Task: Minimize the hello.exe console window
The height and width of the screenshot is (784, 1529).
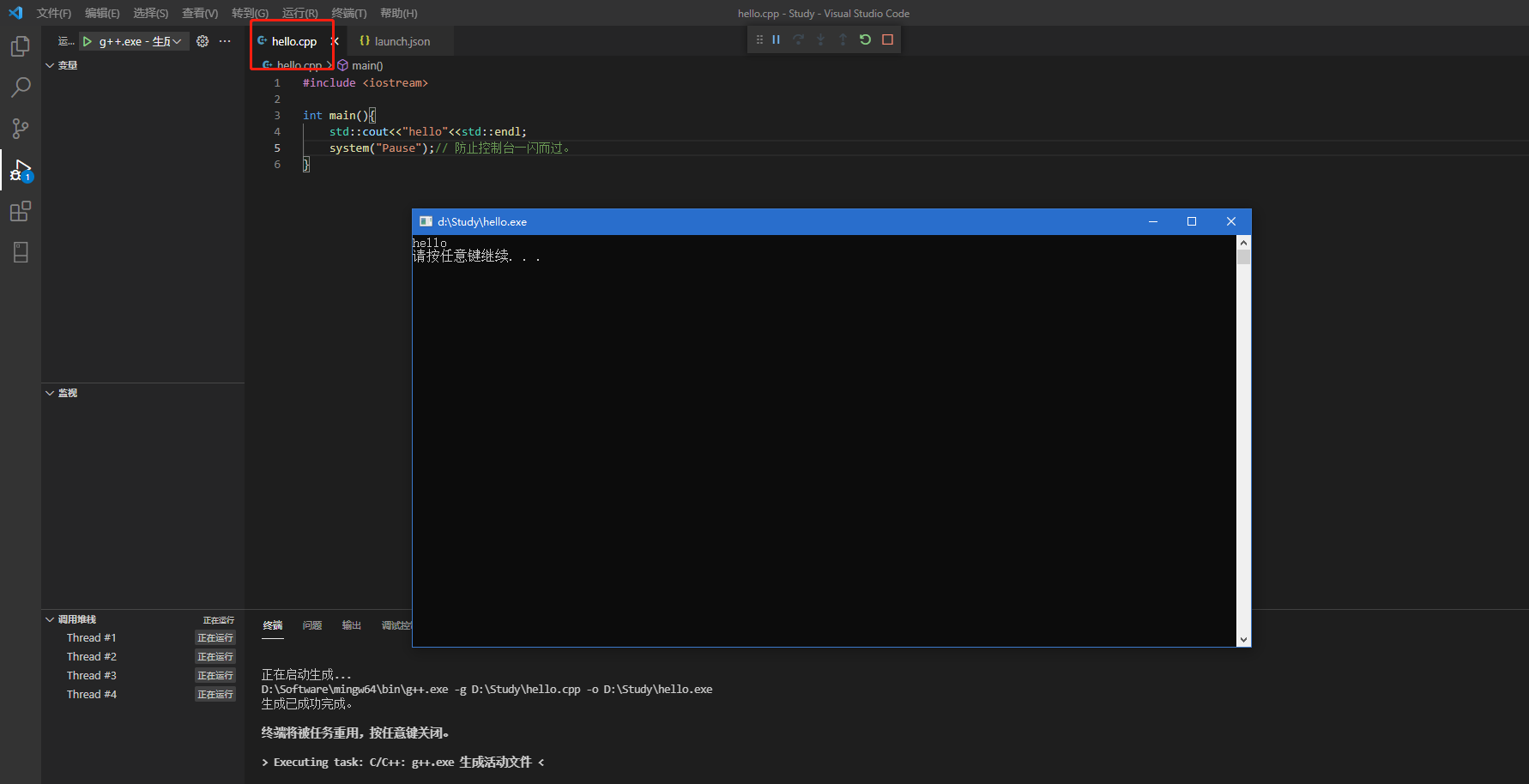Action: (1153, 221)
